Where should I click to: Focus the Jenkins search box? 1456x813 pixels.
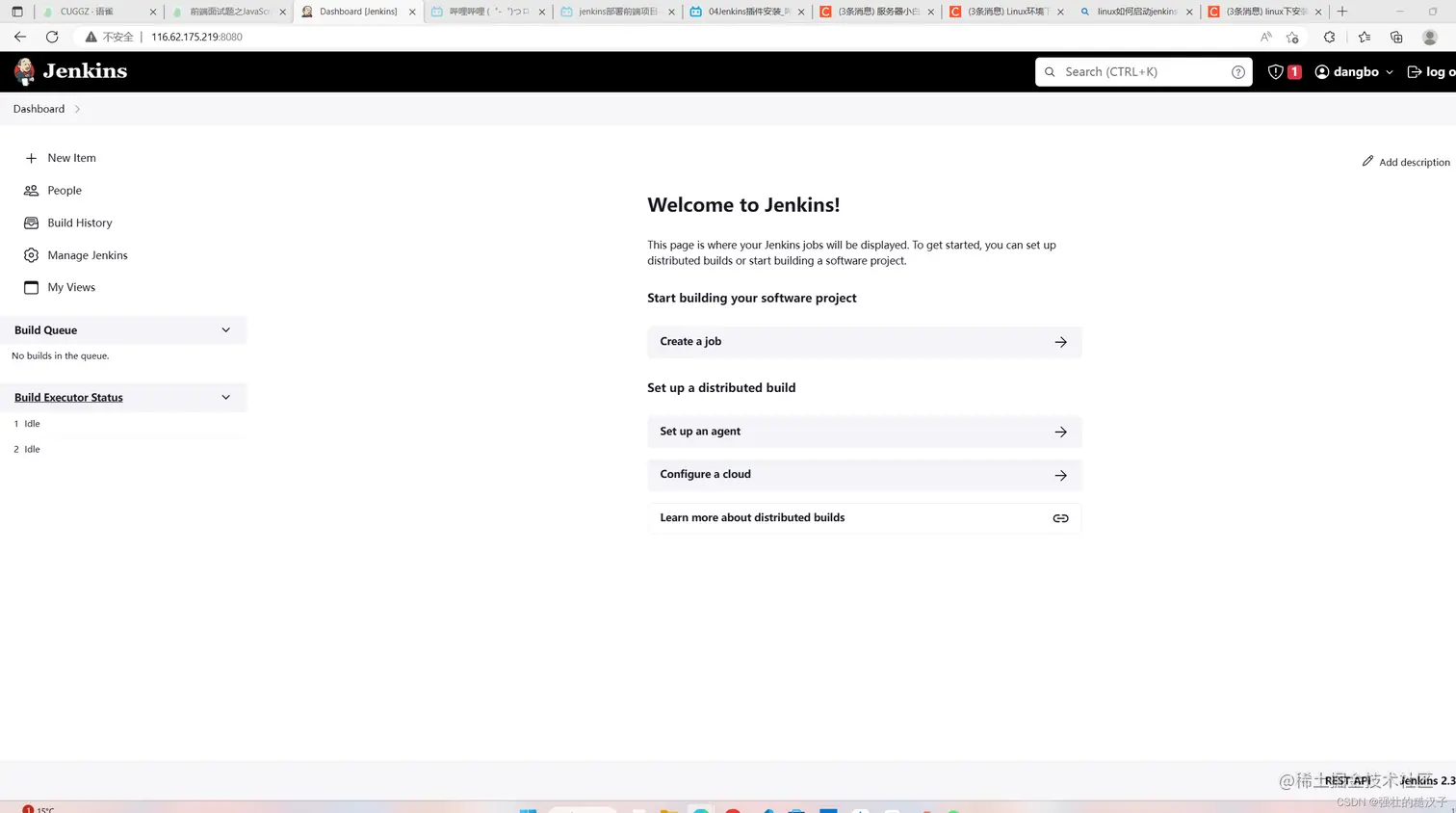[x=1143, y=71]
